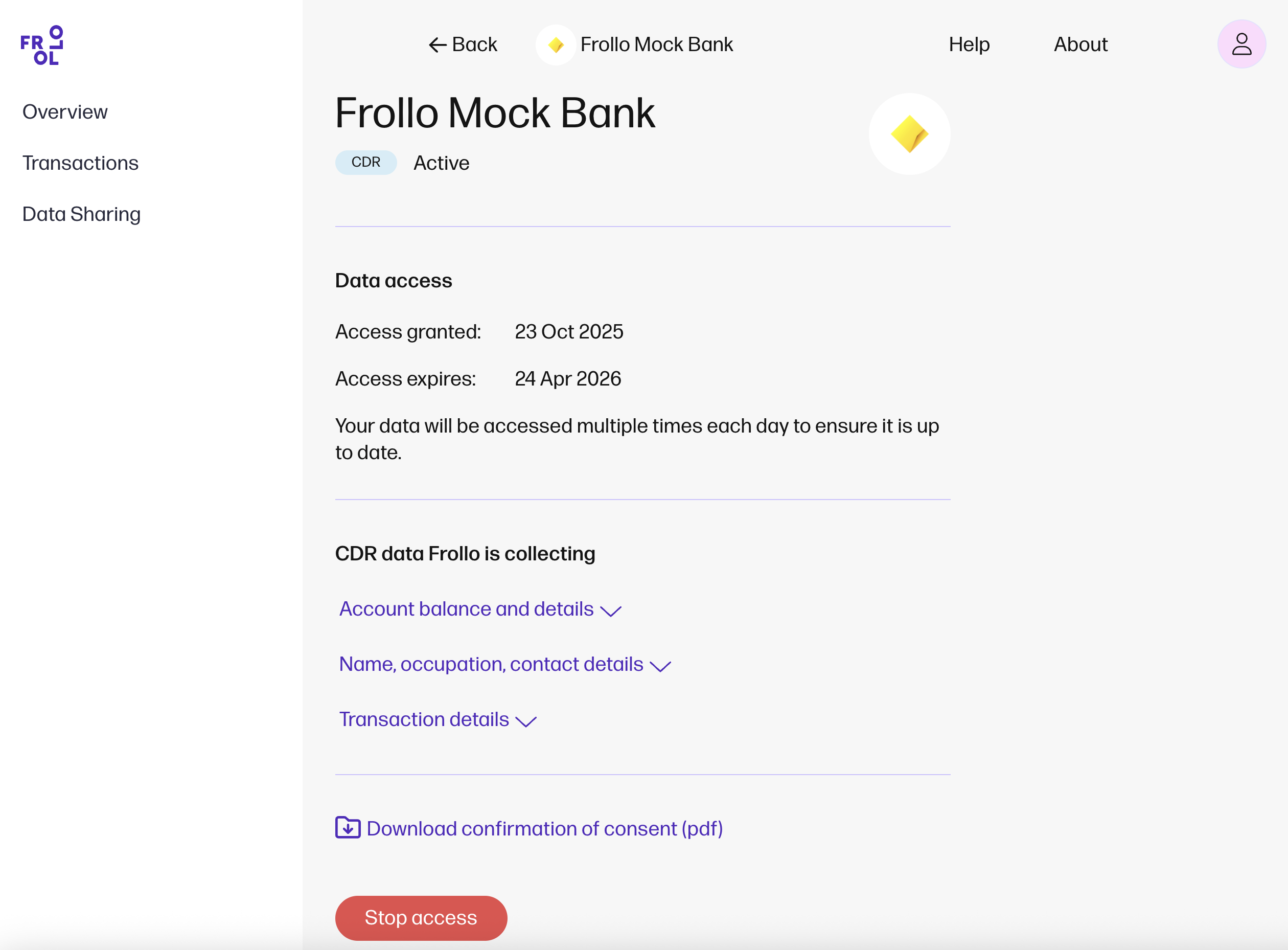Screen dimensions: 1288x950
Task: Open the user profile avatar icon
Action: click(x=1241, y=44)
